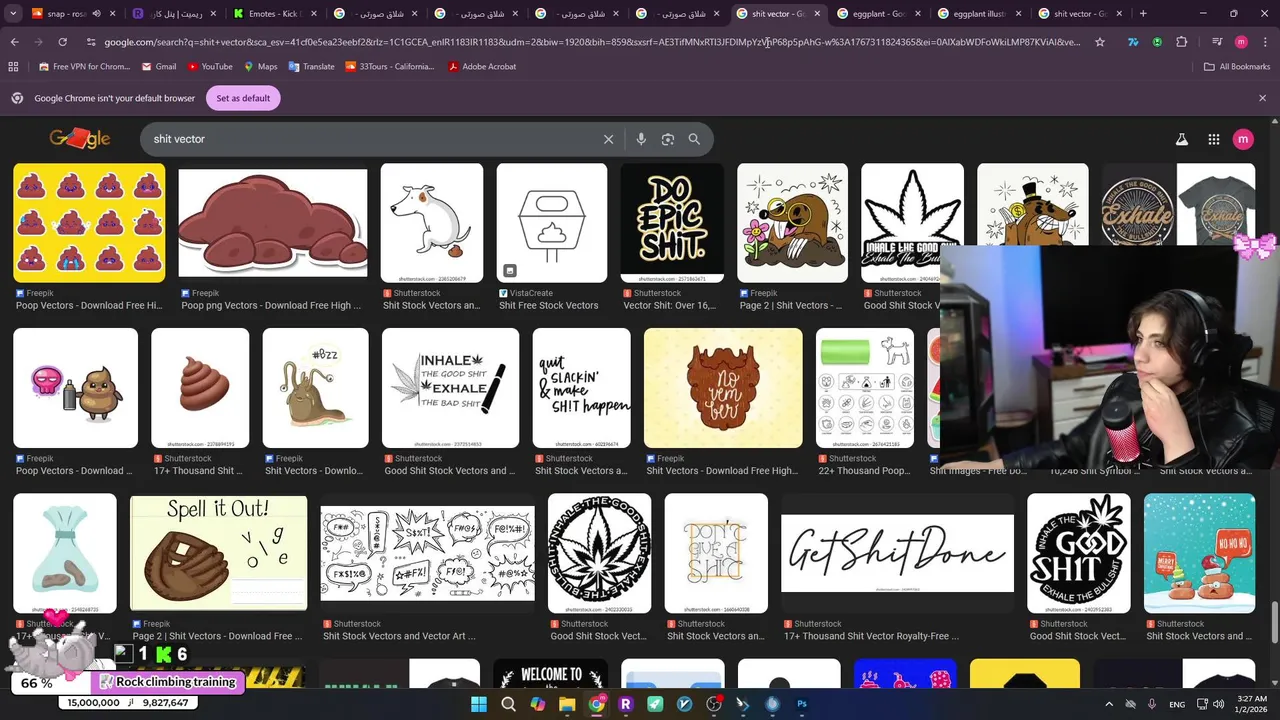Open the Adobe Acrobat bookmark

pyautogui.click(x=482, y=66)
